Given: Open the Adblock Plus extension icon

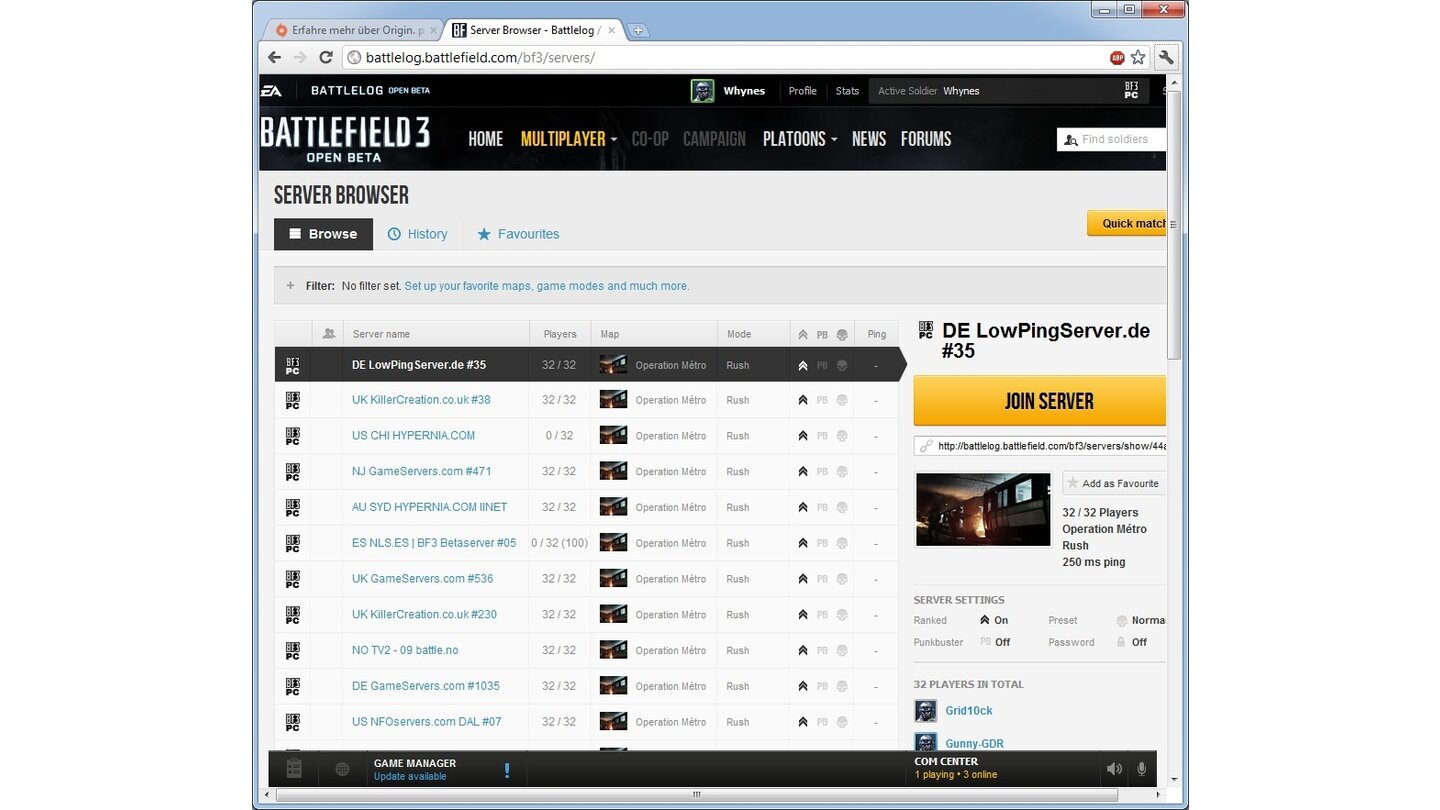Looking at the screenshot, I should point(1117,58).
